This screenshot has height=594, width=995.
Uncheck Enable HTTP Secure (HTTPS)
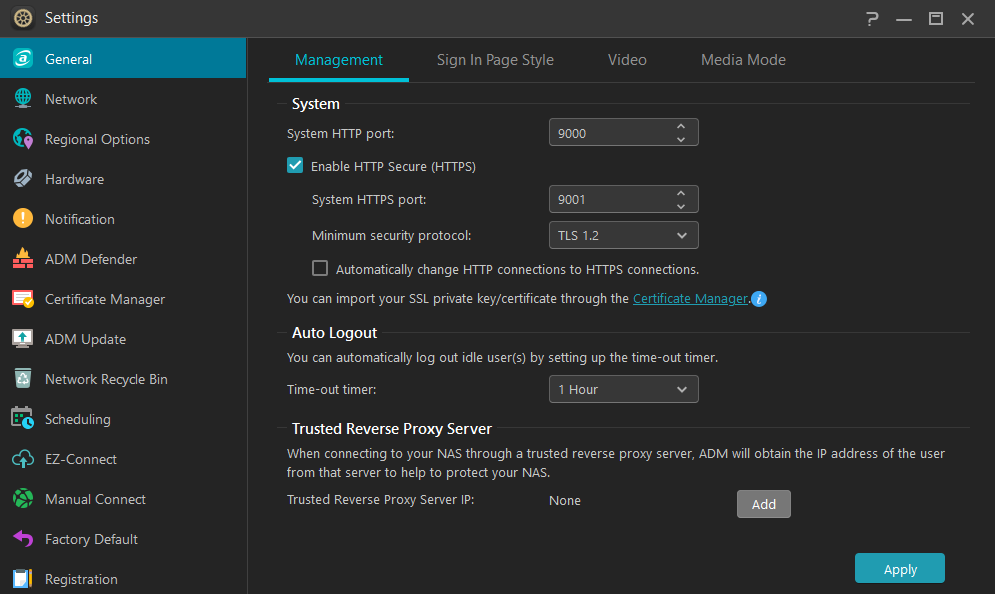[x=295, y=166]
